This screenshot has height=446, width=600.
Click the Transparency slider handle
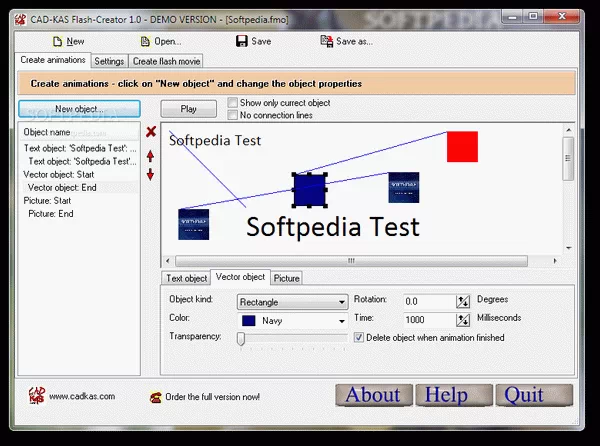pos(241,339)
